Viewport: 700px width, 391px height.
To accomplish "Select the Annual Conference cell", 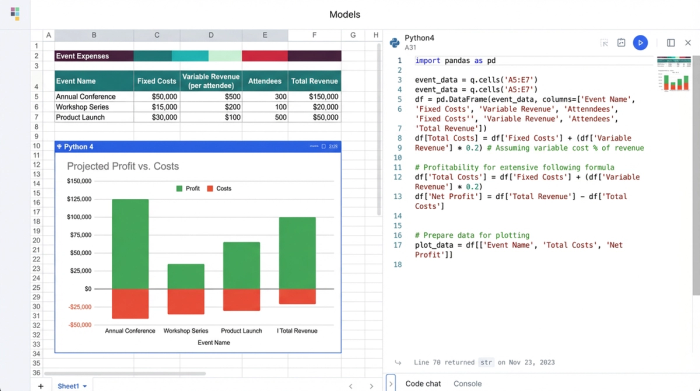I will click(x=94, y=96).
